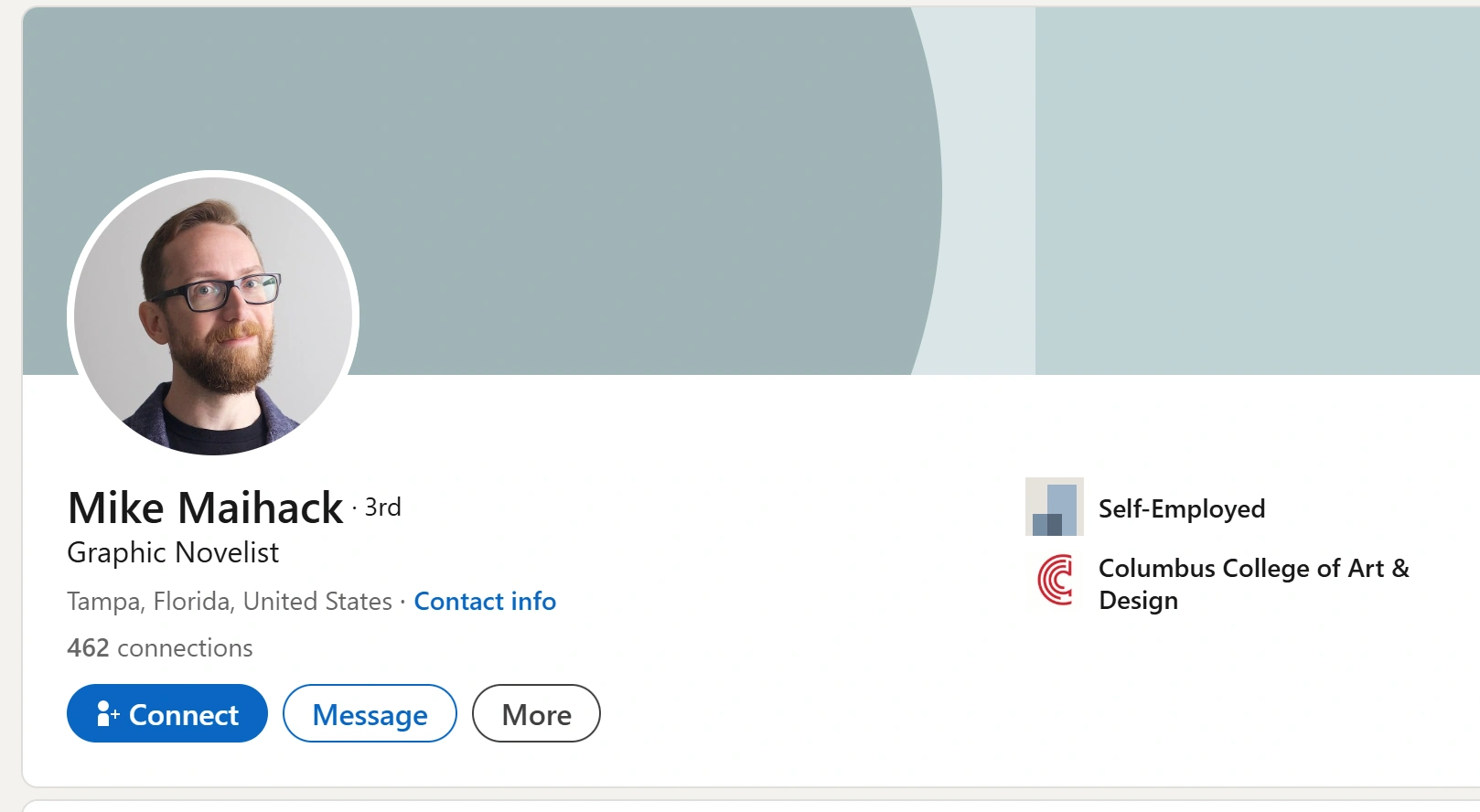This screenshot has height=812, width=1480.
Task: Click the Tampa, Florida location text
Action: point(229,601)
